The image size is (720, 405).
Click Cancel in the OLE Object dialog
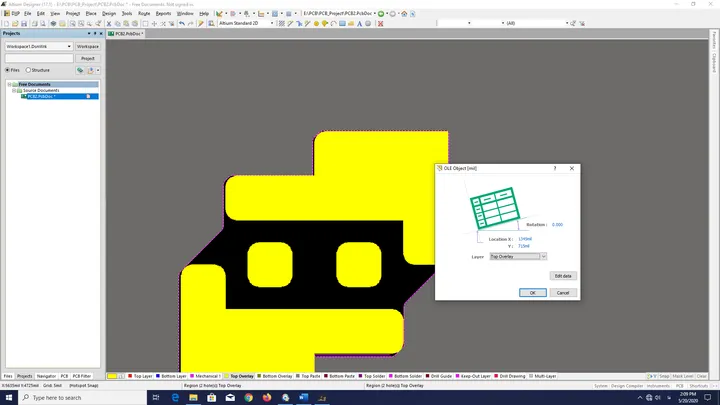point(563,293)
